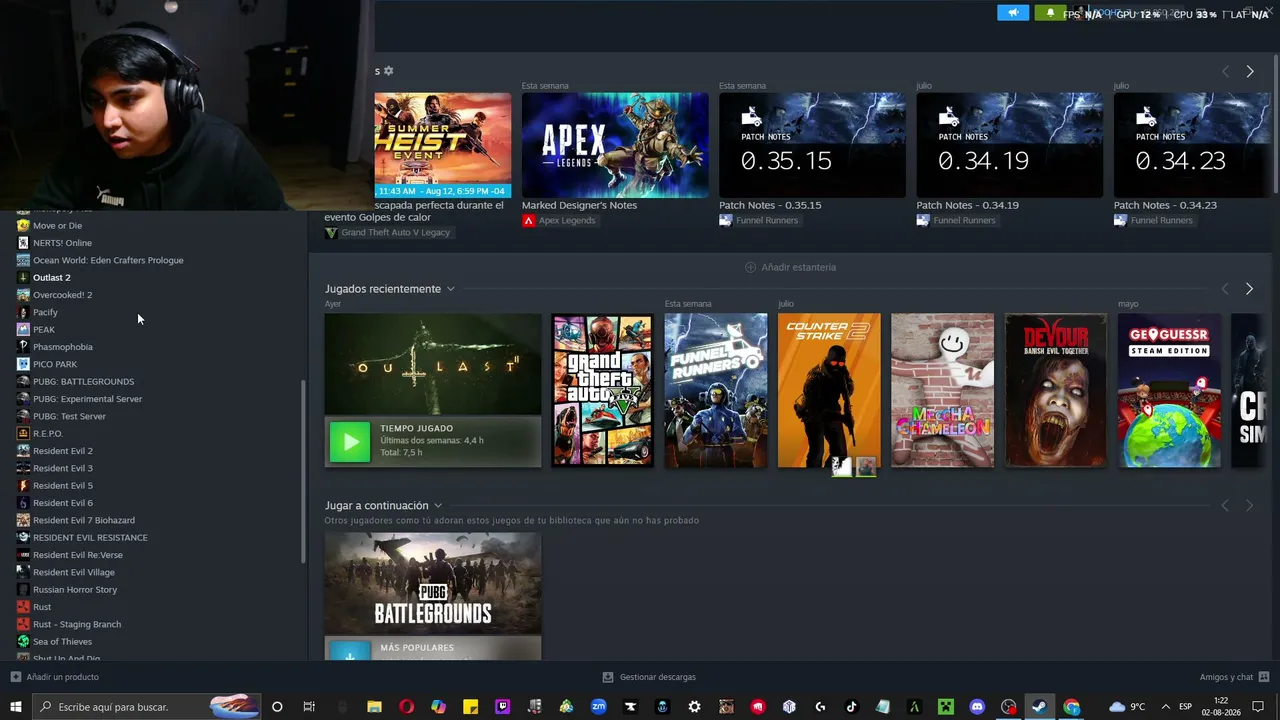Click the Apex Legends publisher link
This screenshot has width=1280, height=720.
(x=567, y=220)
